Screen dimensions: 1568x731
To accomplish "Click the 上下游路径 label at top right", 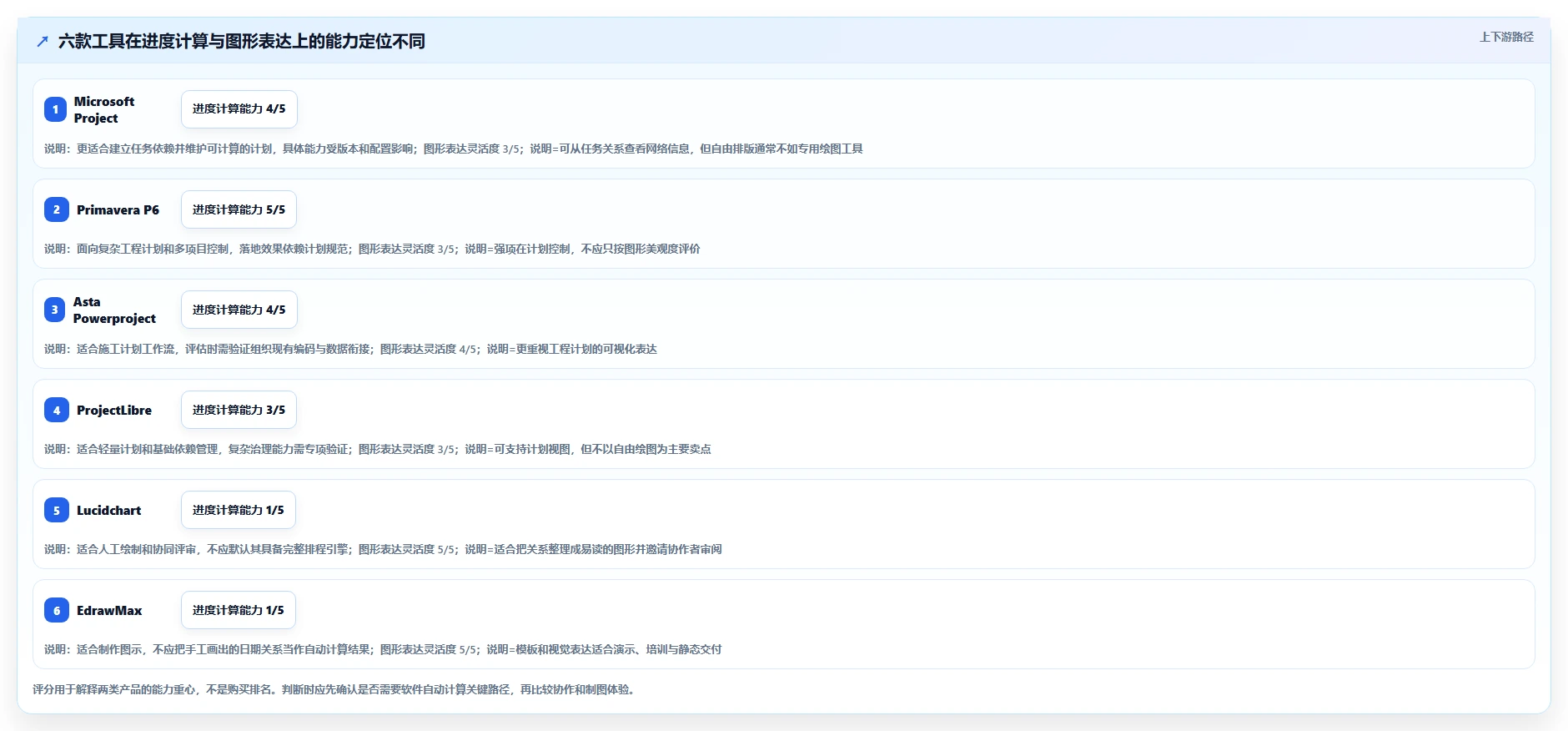I will (x=1506, y=37).
